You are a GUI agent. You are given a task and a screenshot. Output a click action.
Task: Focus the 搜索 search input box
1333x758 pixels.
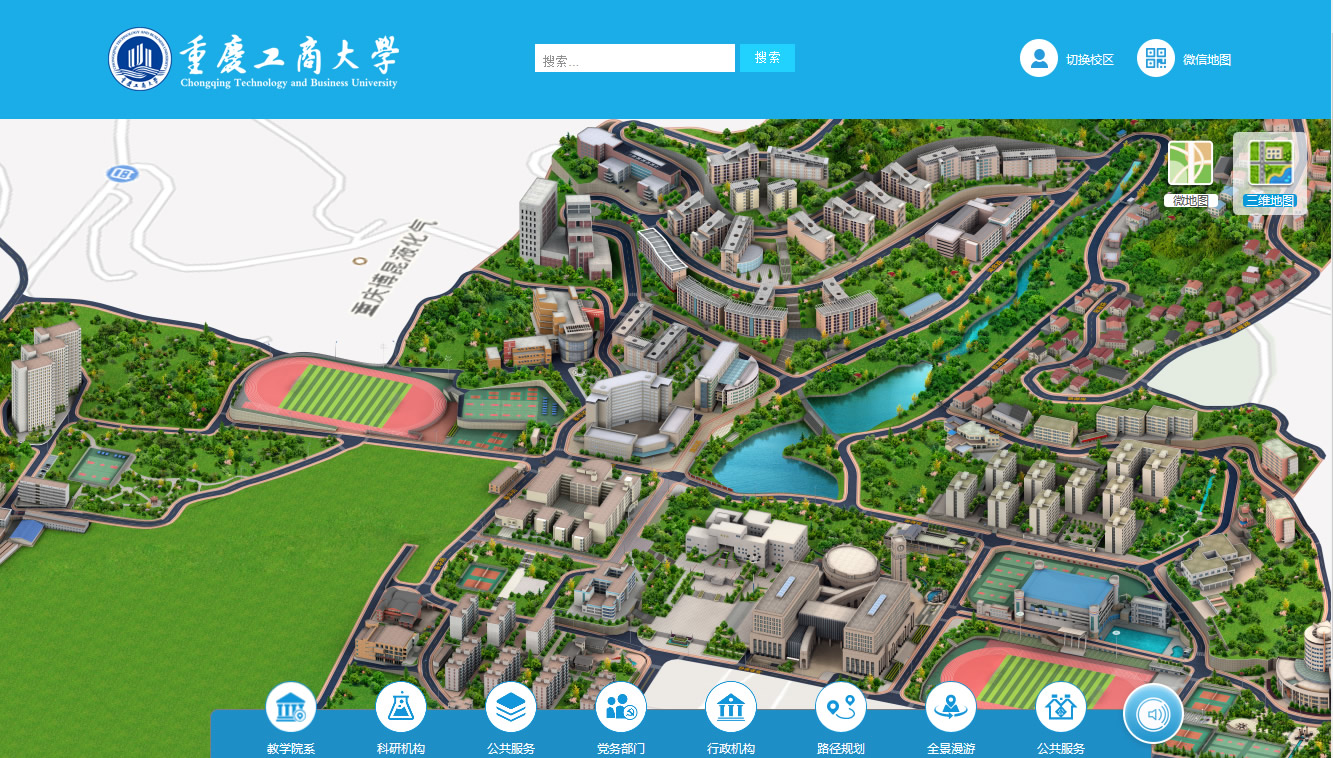[635, 59]
